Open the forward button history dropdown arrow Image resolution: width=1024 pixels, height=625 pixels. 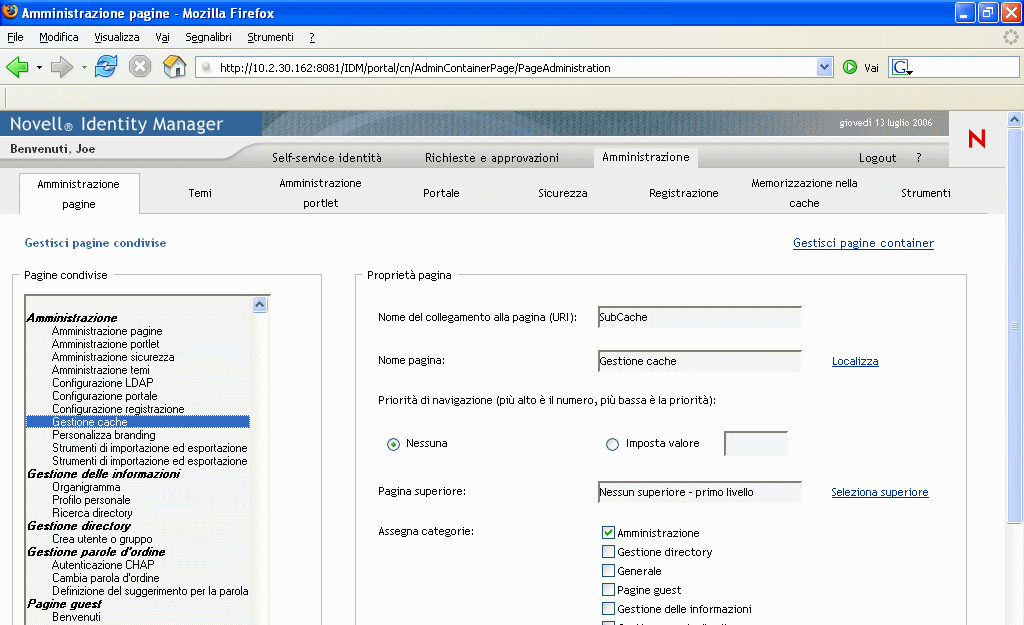84,67
